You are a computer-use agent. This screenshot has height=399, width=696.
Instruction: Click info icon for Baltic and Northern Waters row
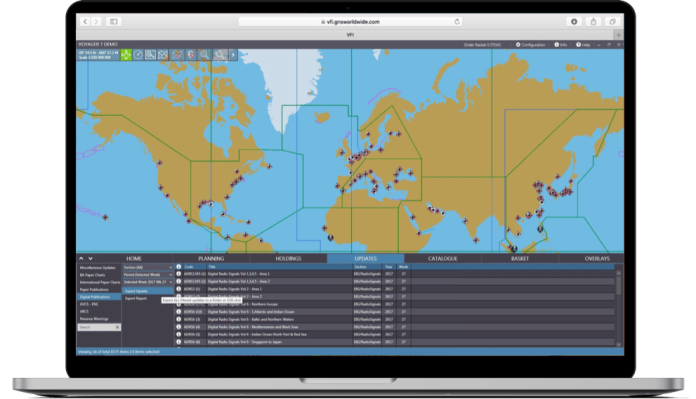(178, 319)
